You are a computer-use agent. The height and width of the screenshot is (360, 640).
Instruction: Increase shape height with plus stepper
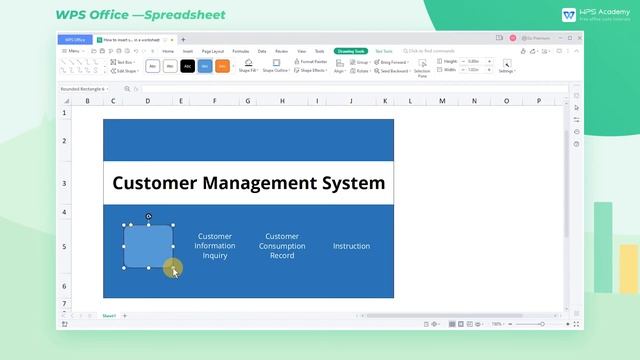(x=489, y=61)
